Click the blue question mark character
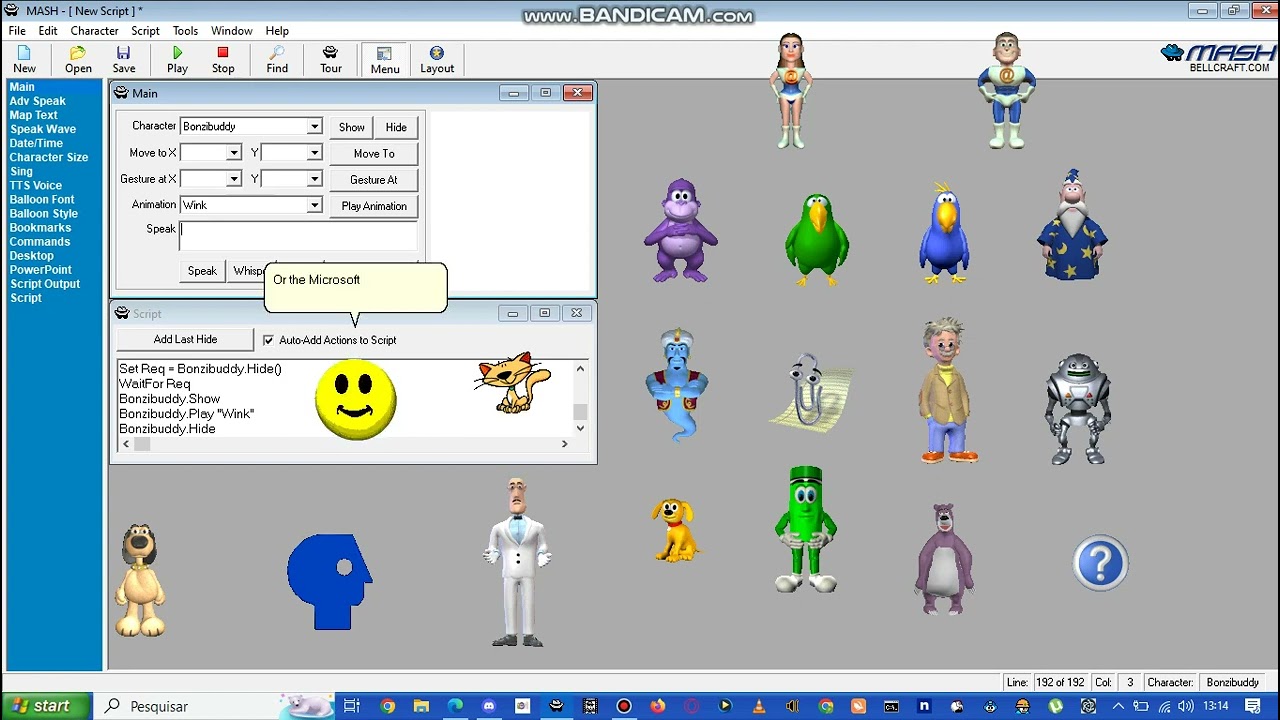Screen dimensions: 1280x720 tap(1100, 563)
